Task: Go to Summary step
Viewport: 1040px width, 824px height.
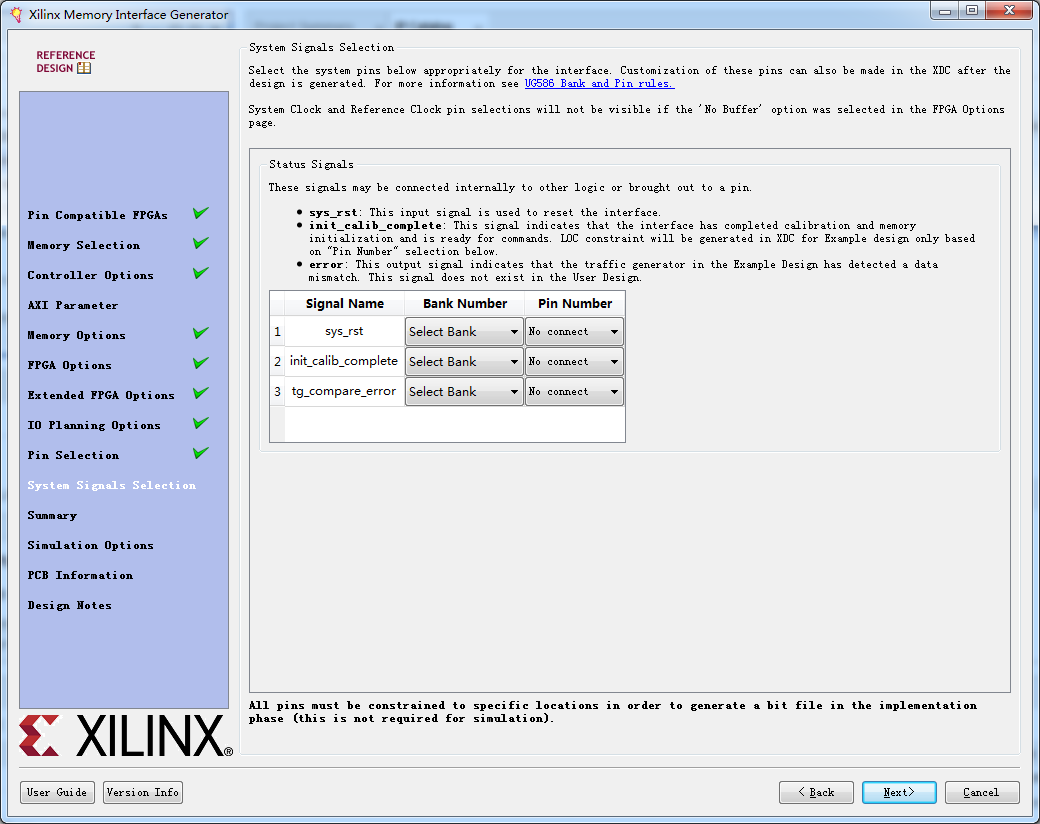Action: pos(52,515)
